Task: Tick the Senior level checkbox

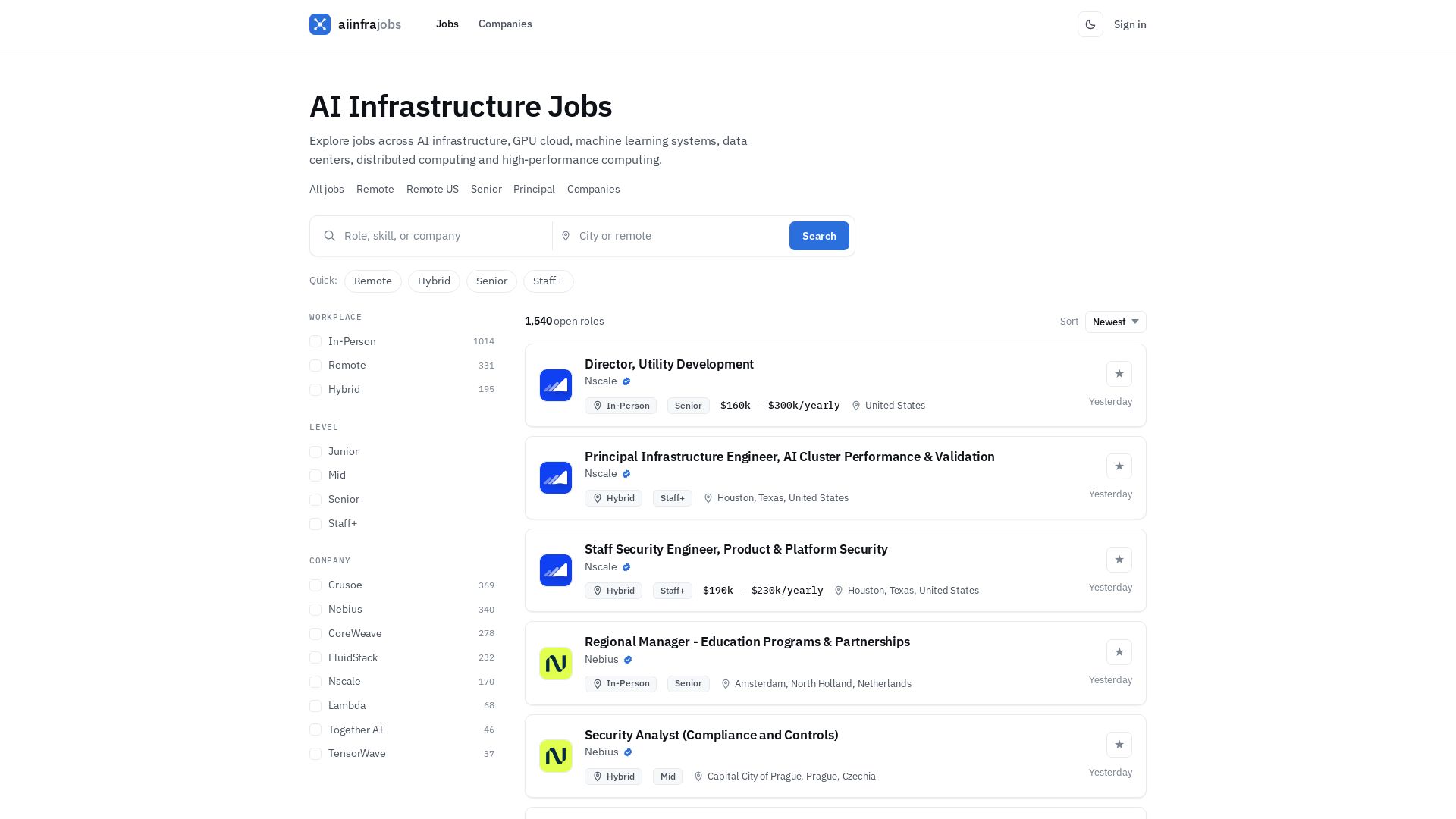Action: tap(315, 500)
